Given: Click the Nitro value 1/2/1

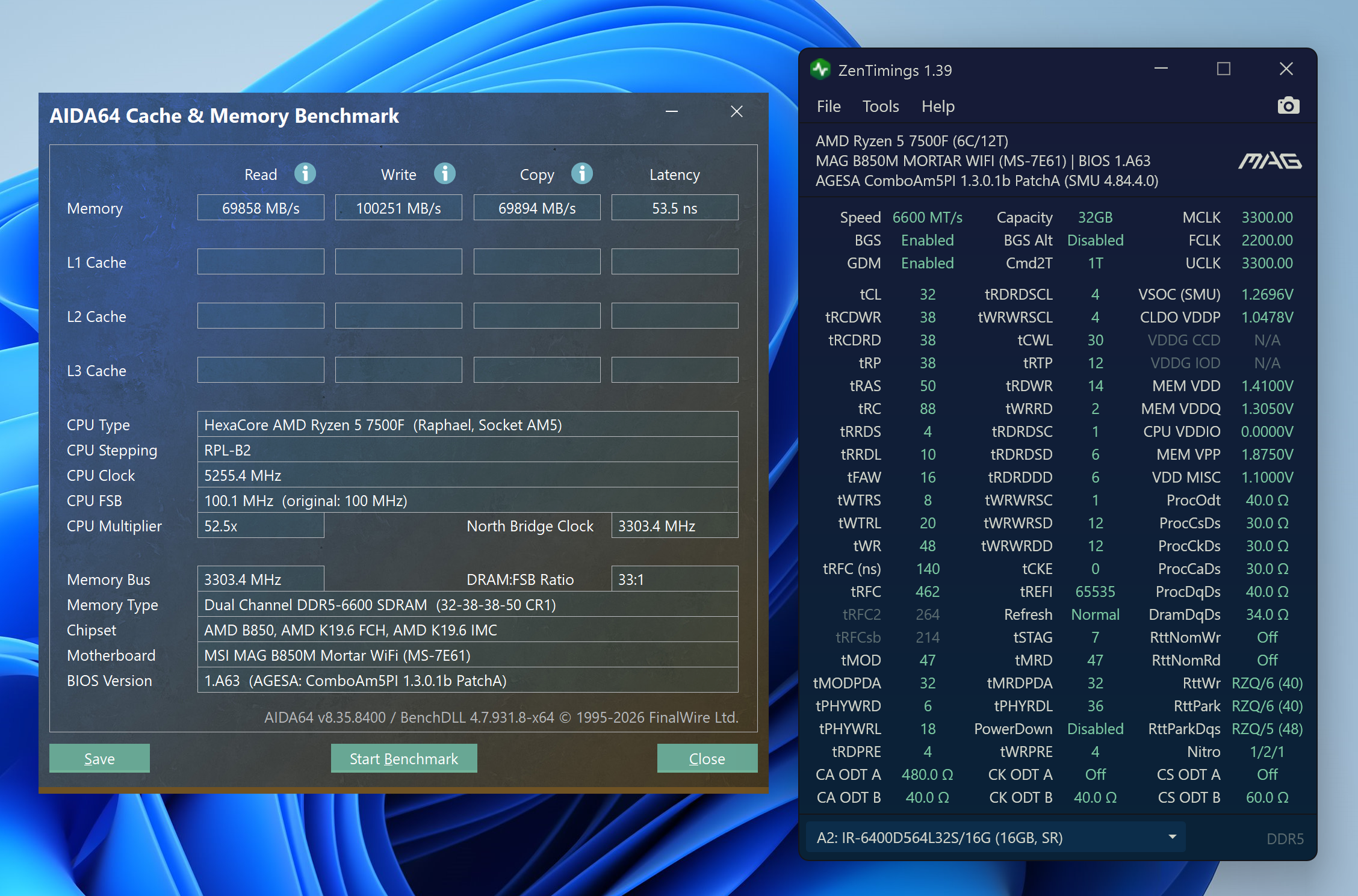Looking at the screenshot, I should [1267, 752].
